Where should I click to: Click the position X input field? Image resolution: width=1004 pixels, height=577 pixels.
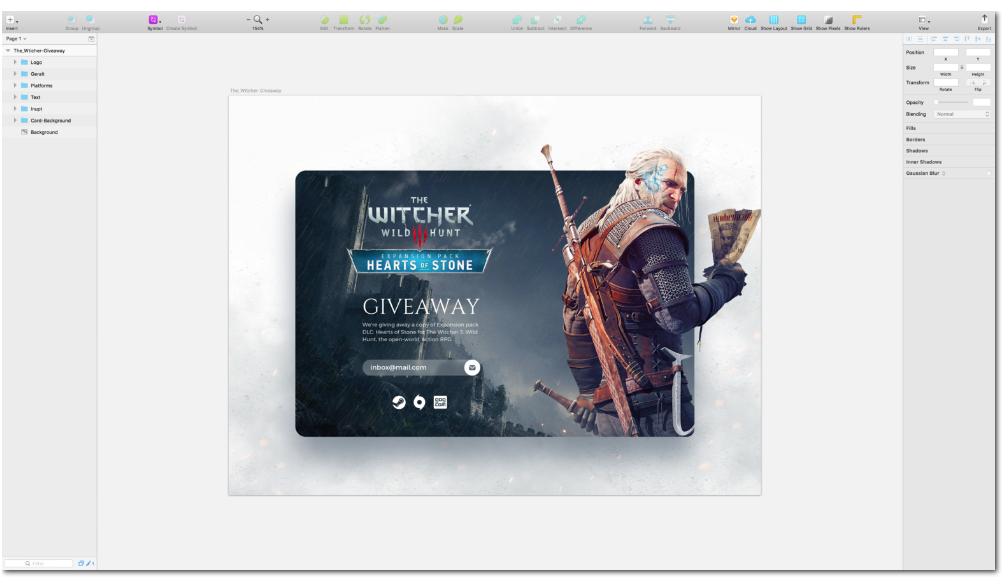945,53
